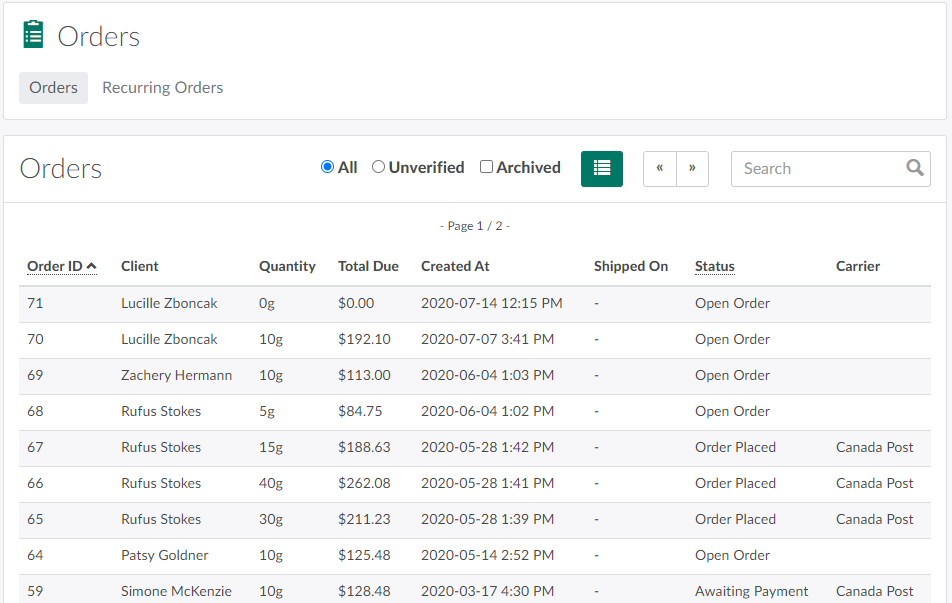Select the Unverified radio filter
Image resolution: width=952 pixels, height=603 pixels.
click(x=378, y=167)
